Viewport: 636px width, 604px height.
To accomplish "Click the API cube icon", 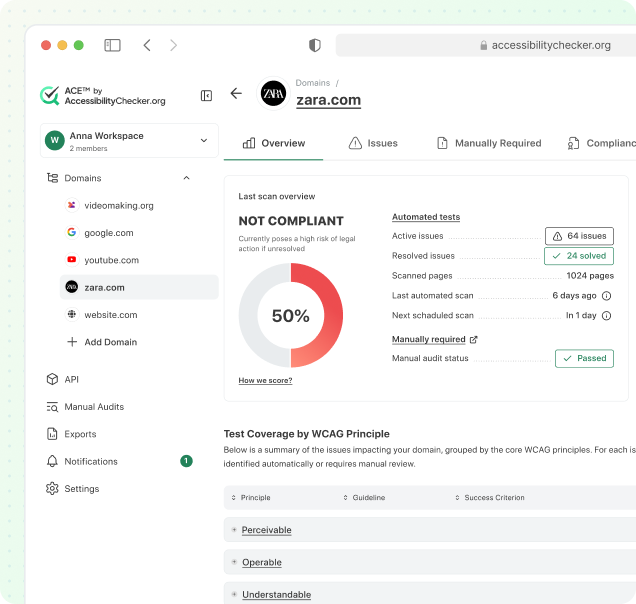I will tap(52, 379).
